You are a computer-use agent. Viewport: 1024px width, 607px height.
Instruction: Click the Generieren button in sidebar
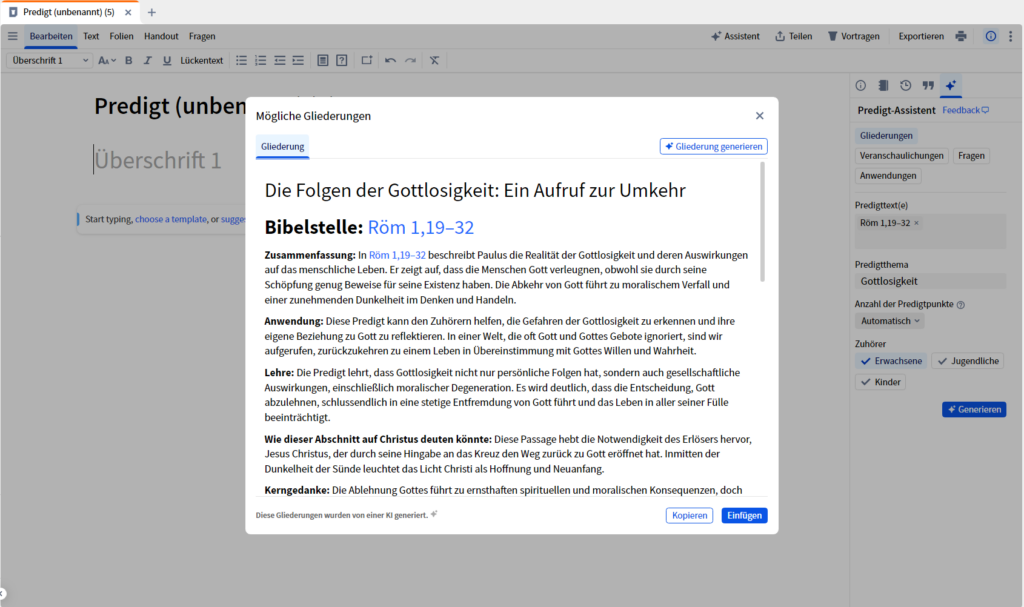click(974, 409)
